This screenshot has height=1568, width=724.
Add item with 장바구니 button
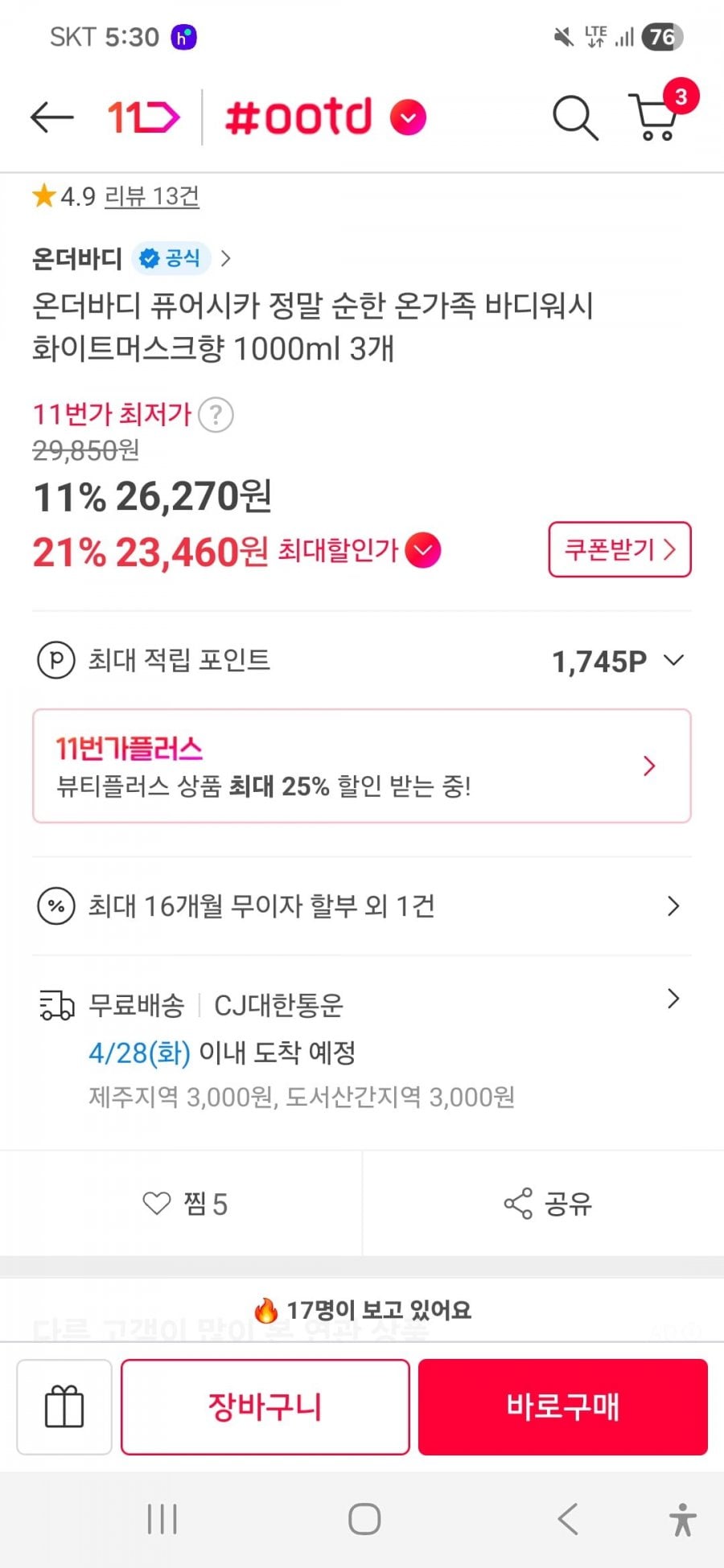[265, 1406]
